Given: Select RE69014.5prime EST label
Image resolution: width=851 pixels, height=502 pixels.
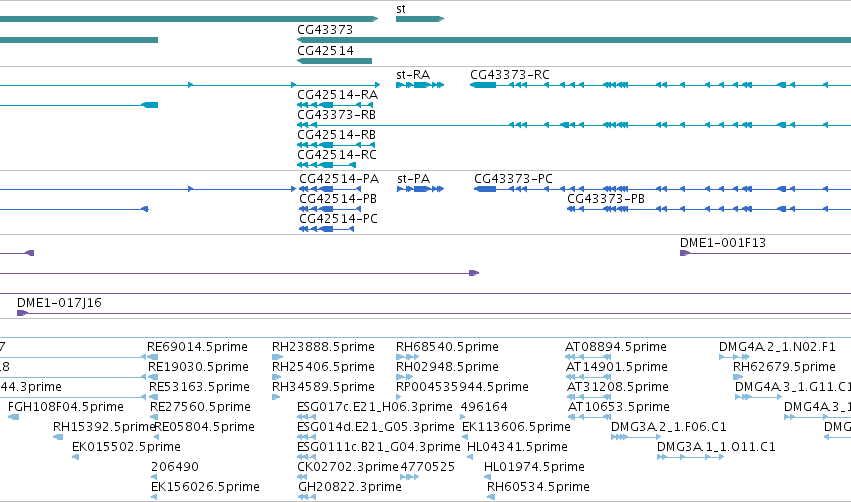Looking at the screenshot, I should point(198,347).
